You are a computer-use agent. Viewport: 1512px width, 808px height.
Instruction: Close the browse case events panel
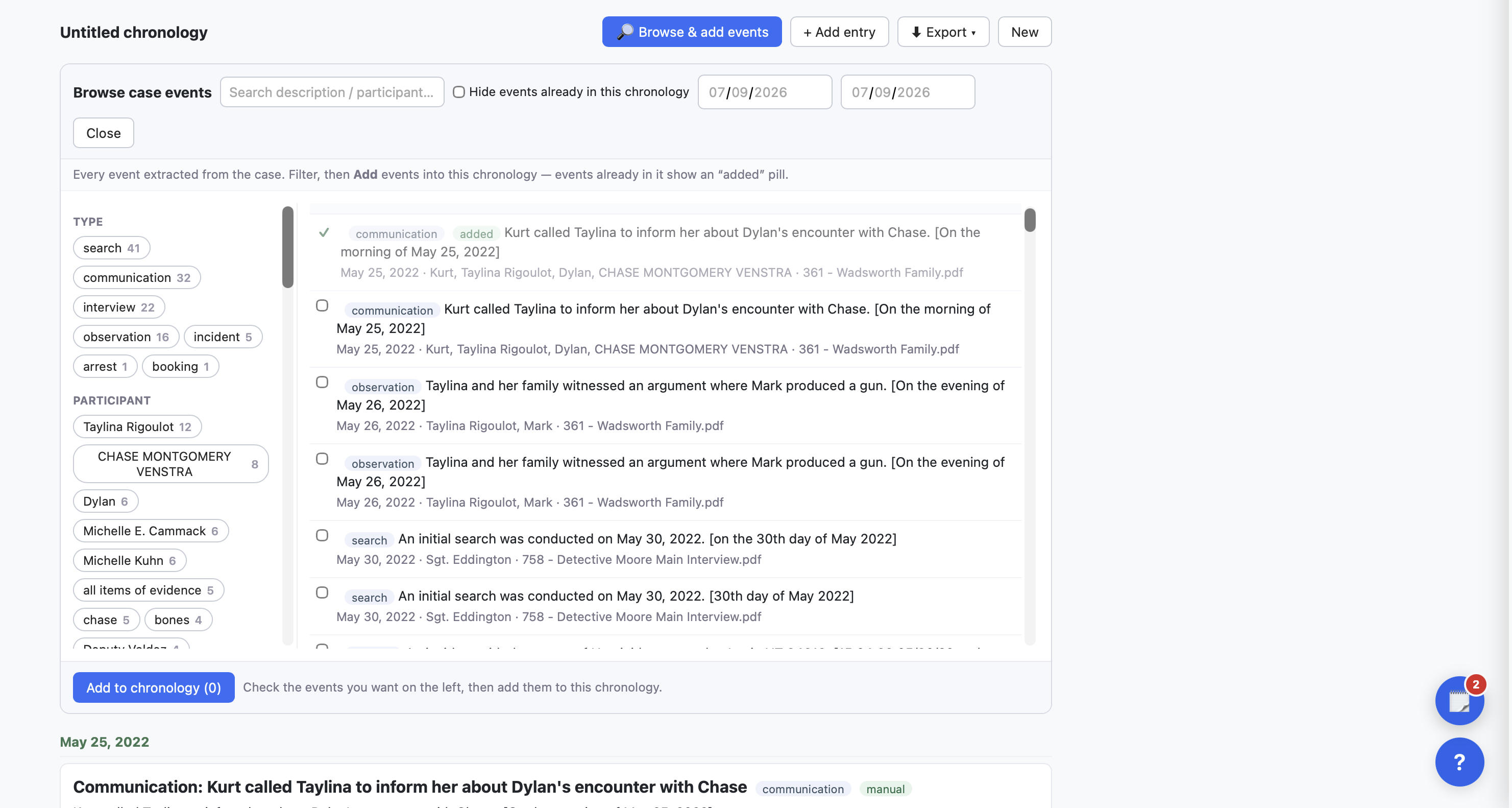pos(103,133)
